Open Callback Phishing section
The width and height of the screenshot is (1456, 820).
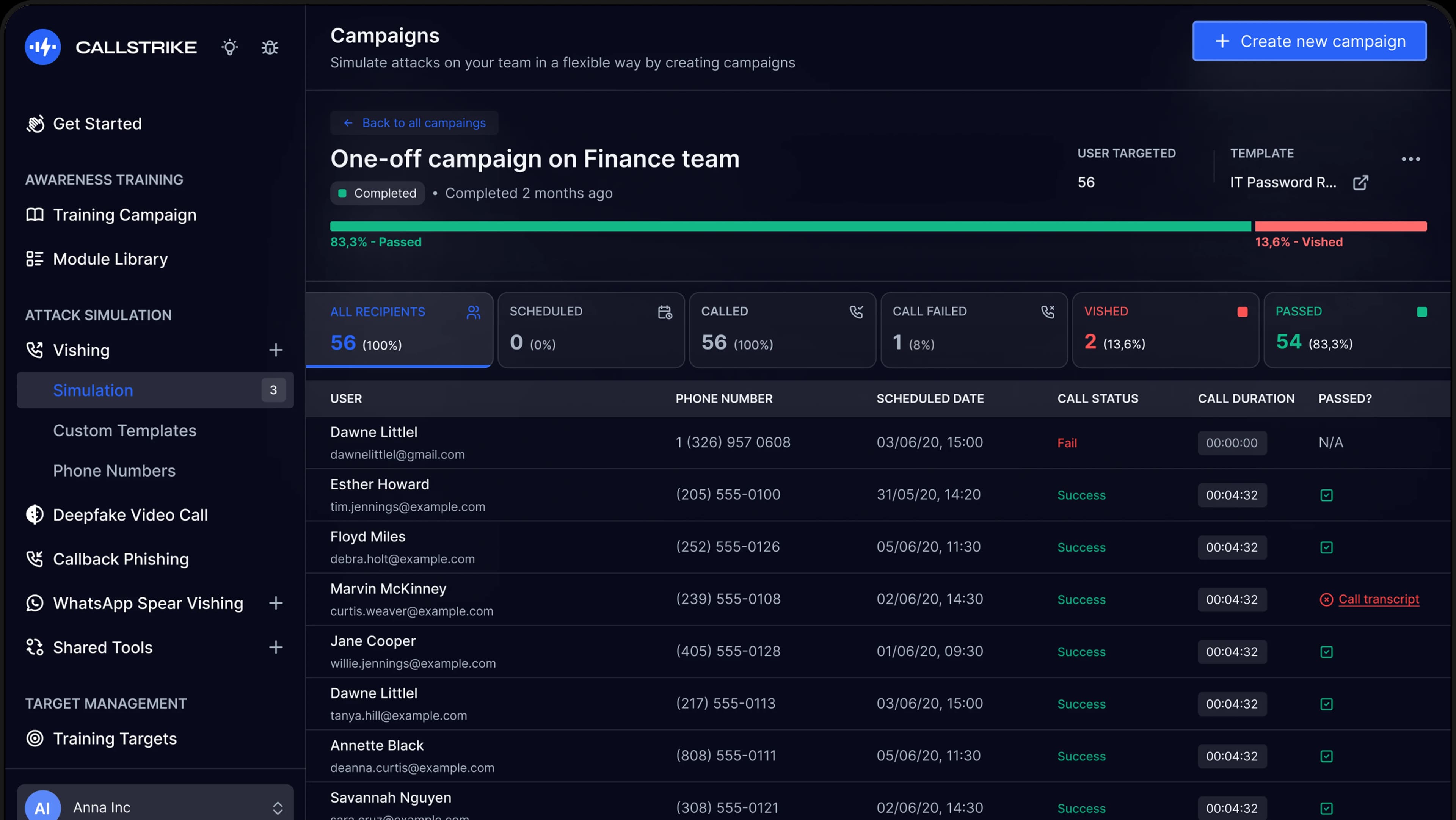(121, 559)
